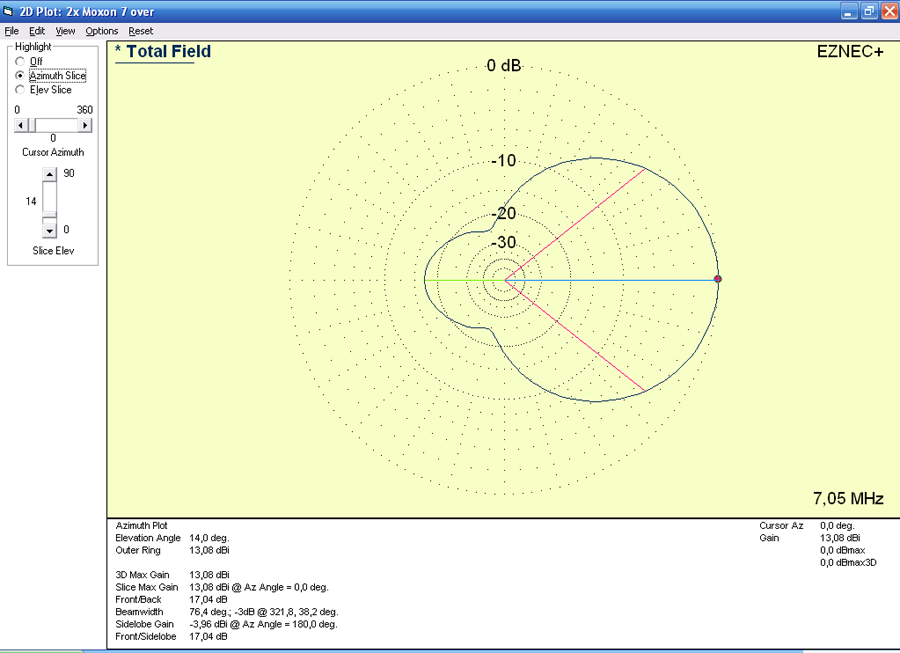Click the 7,05 MHz frequency label
This screenshot has width=900, height=653.
848,498
